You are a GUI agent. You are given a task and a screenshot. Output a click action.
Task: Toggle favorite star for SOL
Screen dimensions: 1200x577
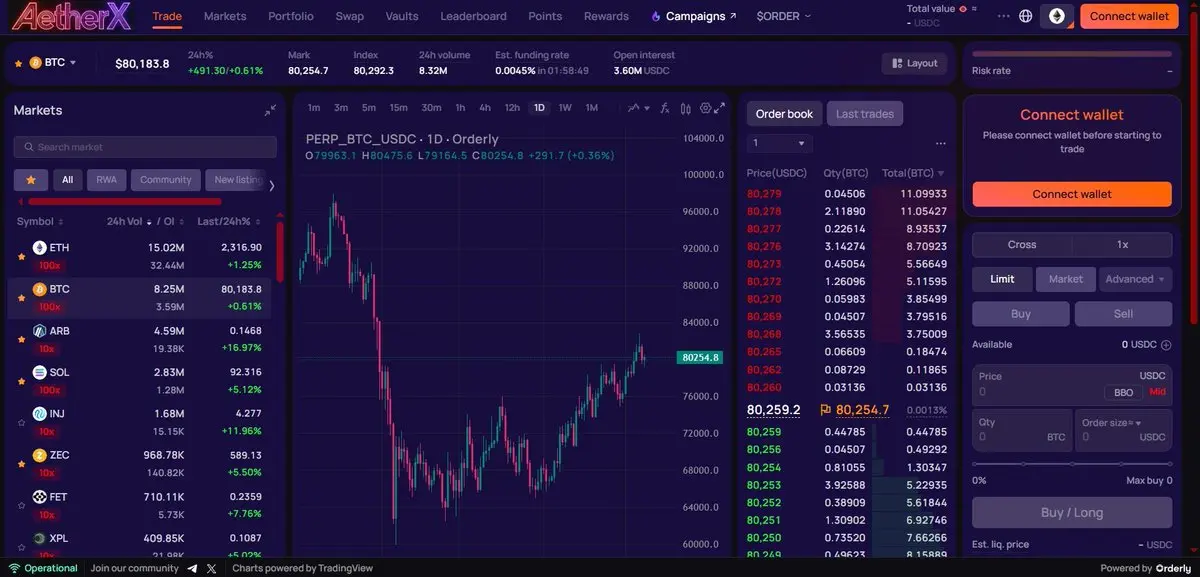[x=21, y=381]
